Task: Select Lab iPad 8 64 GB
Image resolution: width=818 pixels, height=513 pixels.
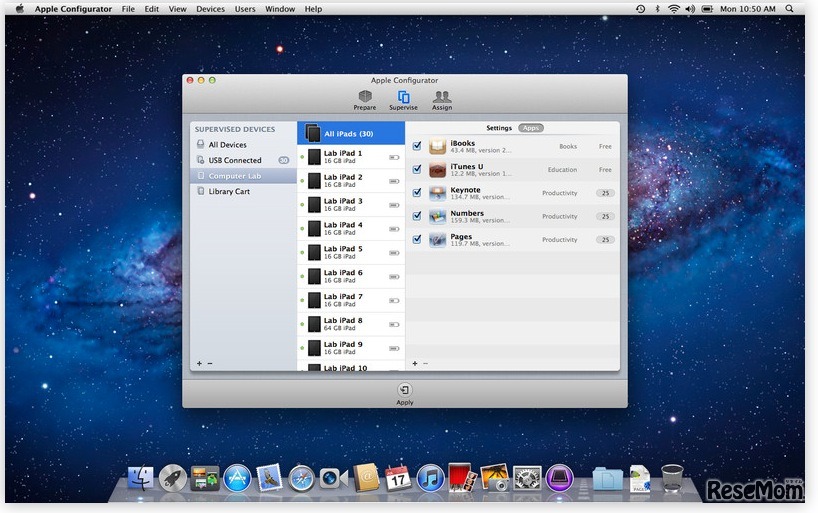Action: point(351,324)
